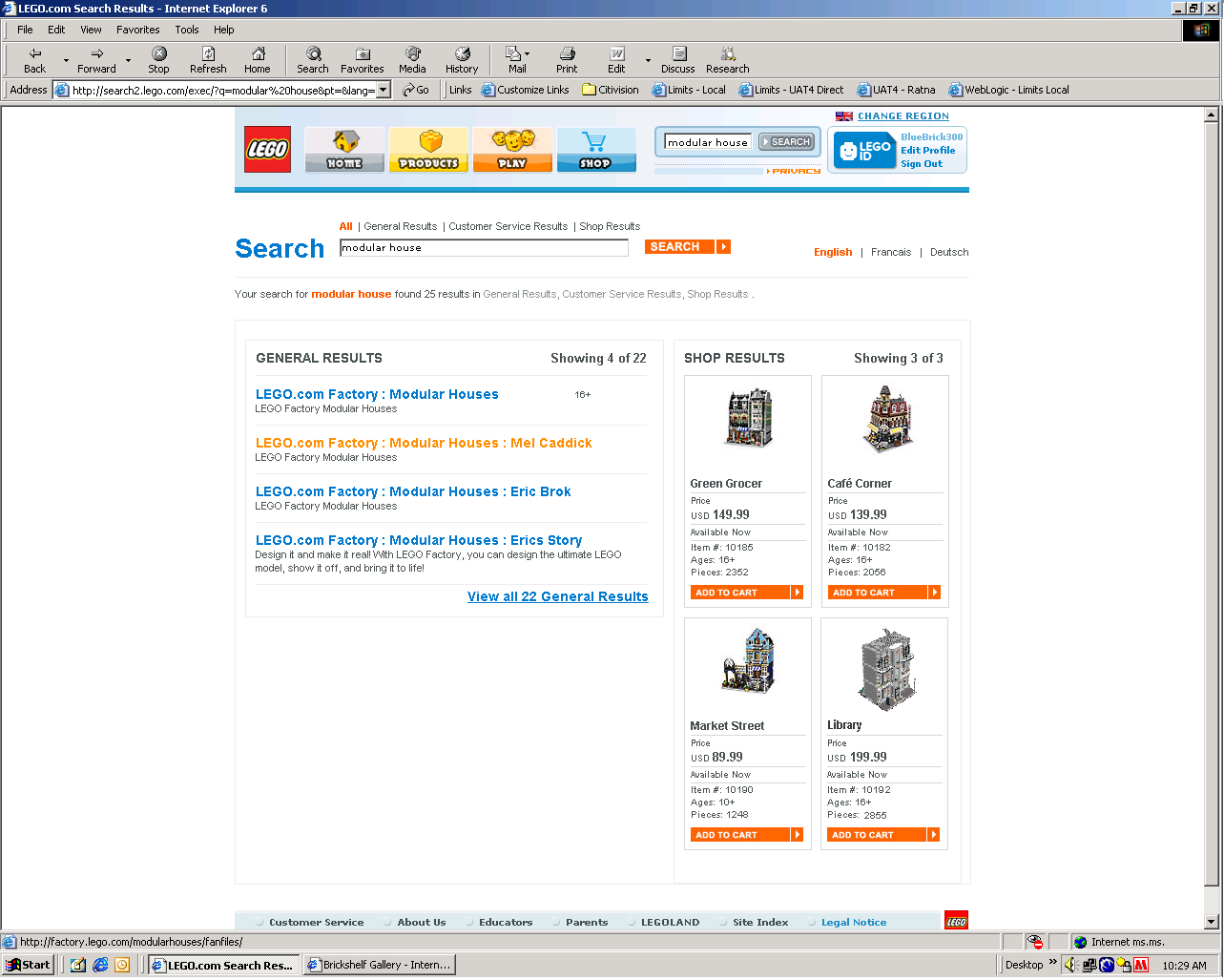
Task: Switch to Shop Results filter tab
Action: click(x=610, y=226)
